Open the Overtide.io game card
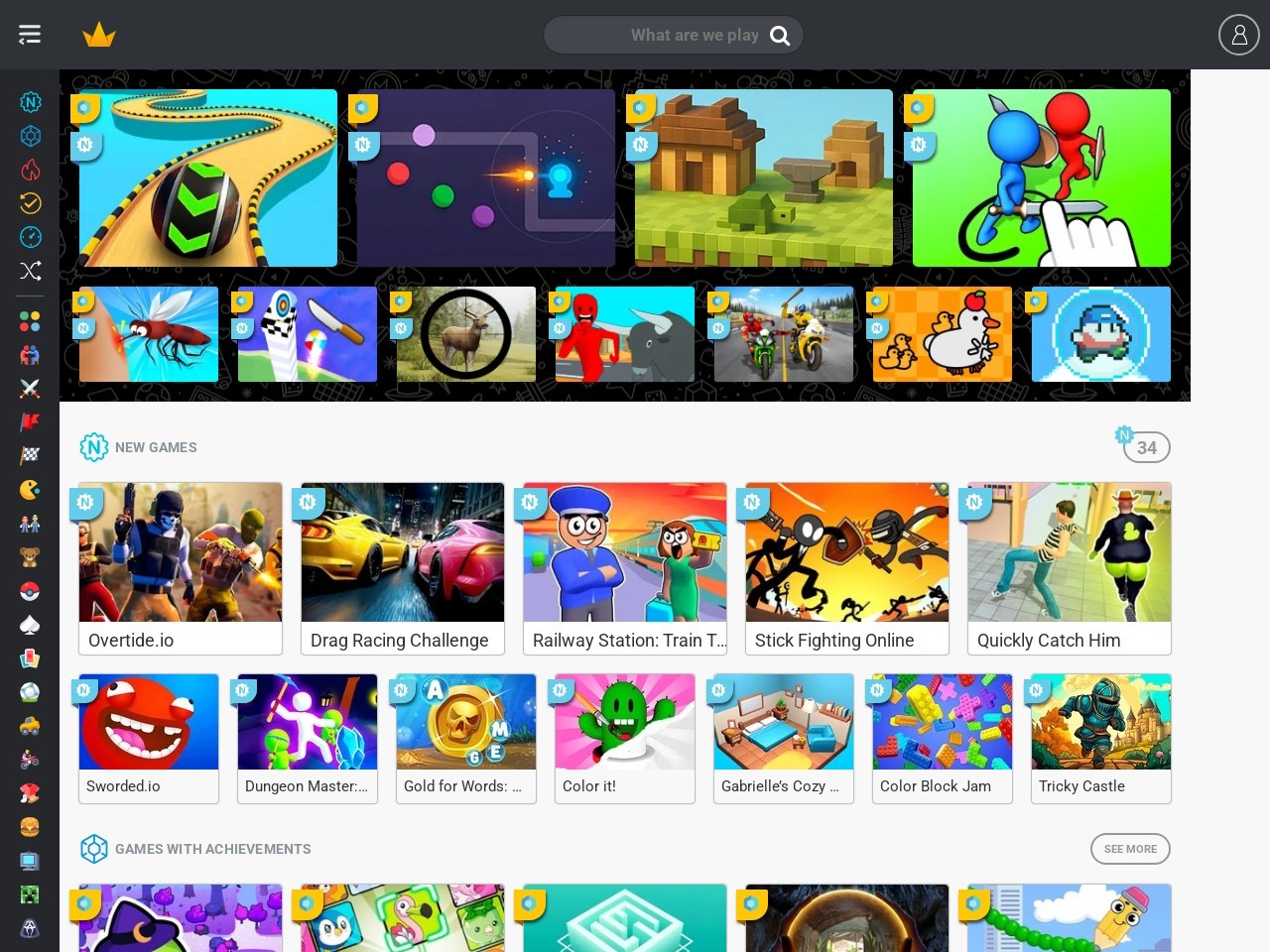Image resolution: width=1270 pixels, height=952 pixels. (x=181, y=568)
